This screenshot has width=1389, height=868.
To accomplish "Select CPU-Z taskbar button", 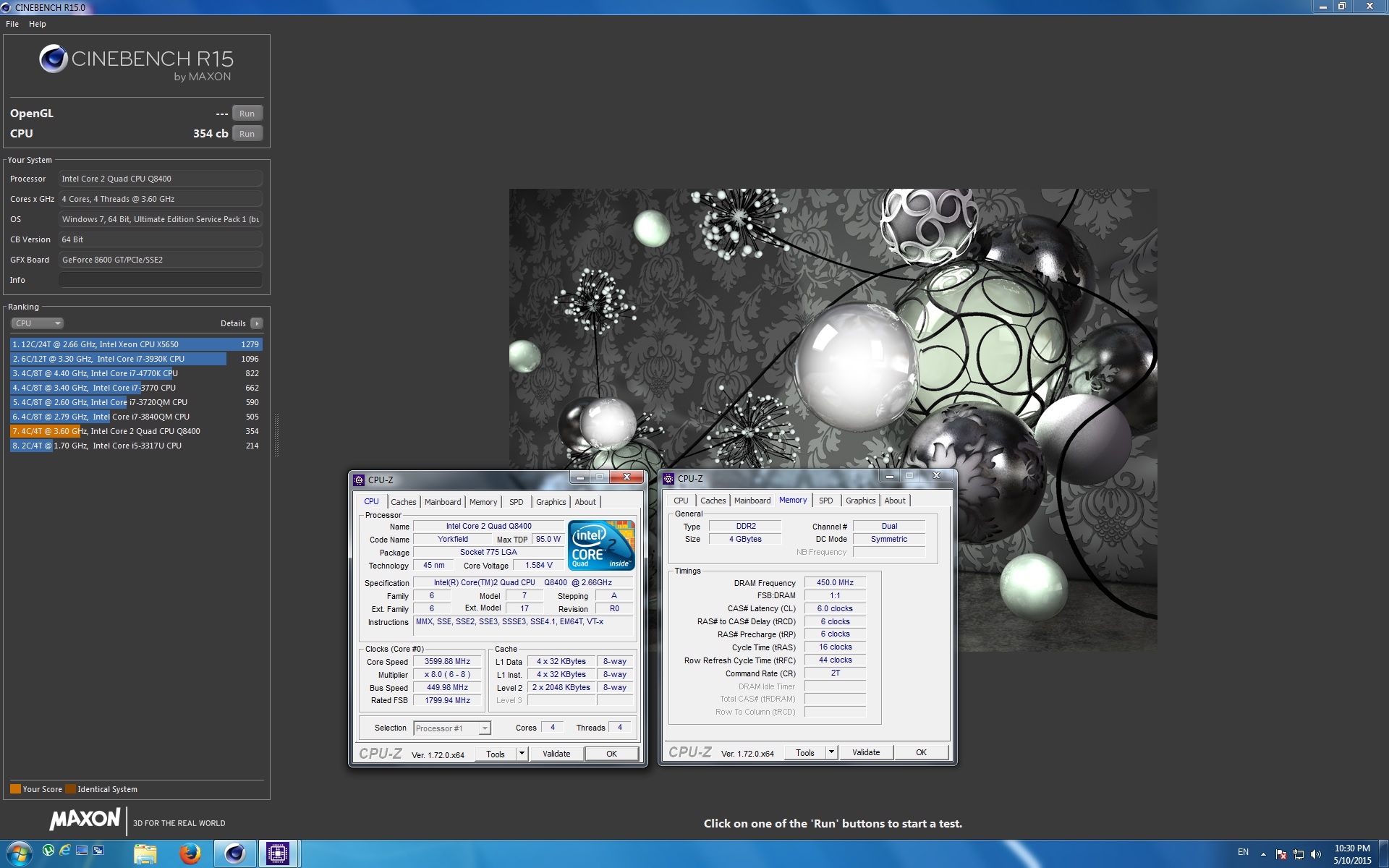I will click(x=278, y=854).
